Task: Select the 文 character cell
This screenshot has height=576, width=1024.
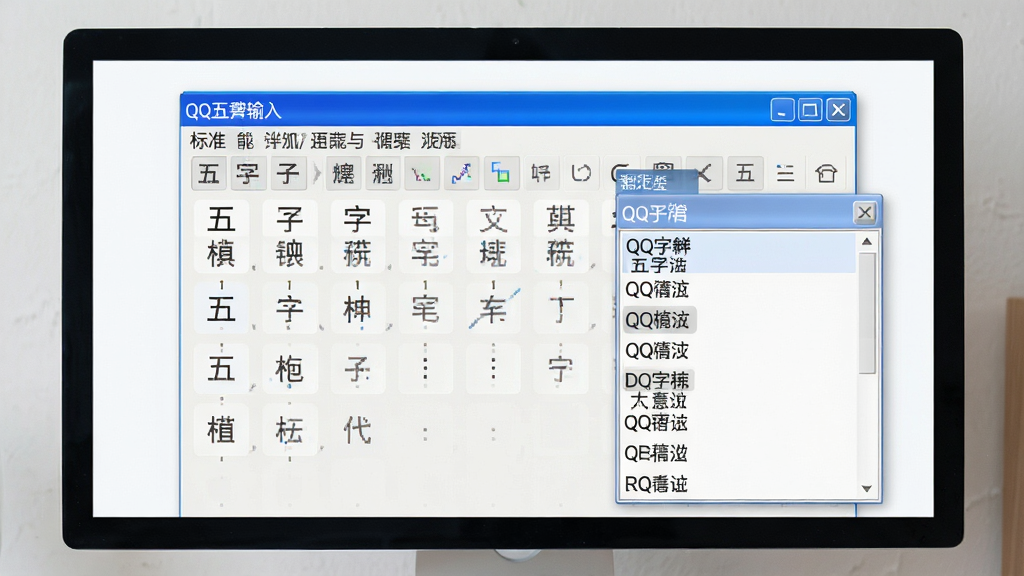Action: [x=493, y=219]
